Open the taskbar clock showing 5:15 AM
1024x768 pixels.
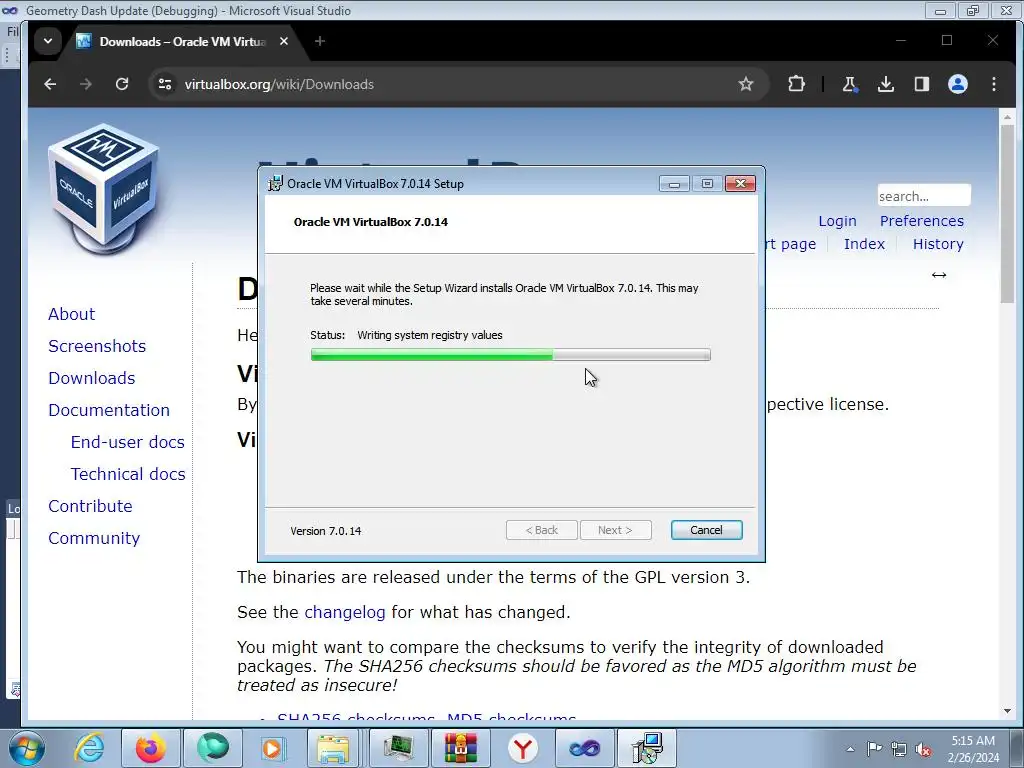(973, 749)
